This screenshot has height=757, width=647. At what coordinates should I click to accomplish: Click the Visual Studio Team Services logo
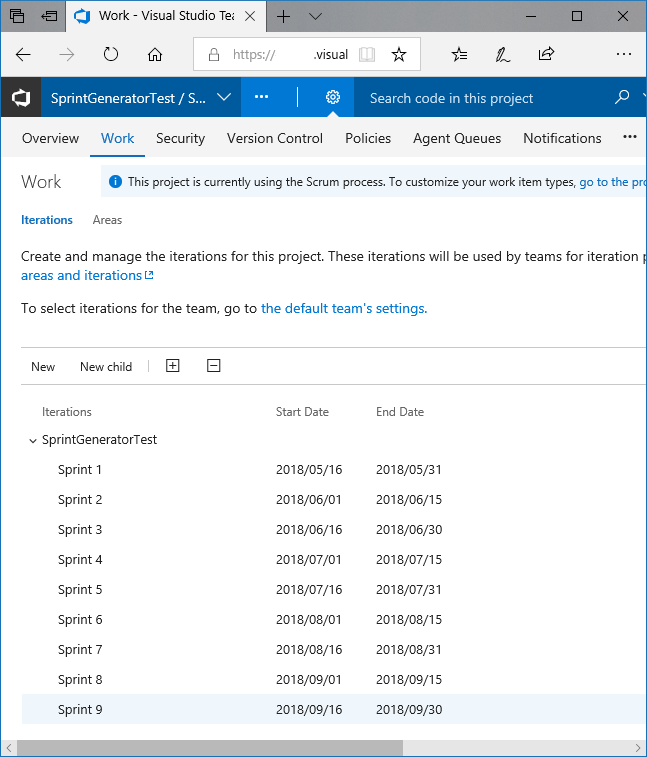click(x=21, y=98)
